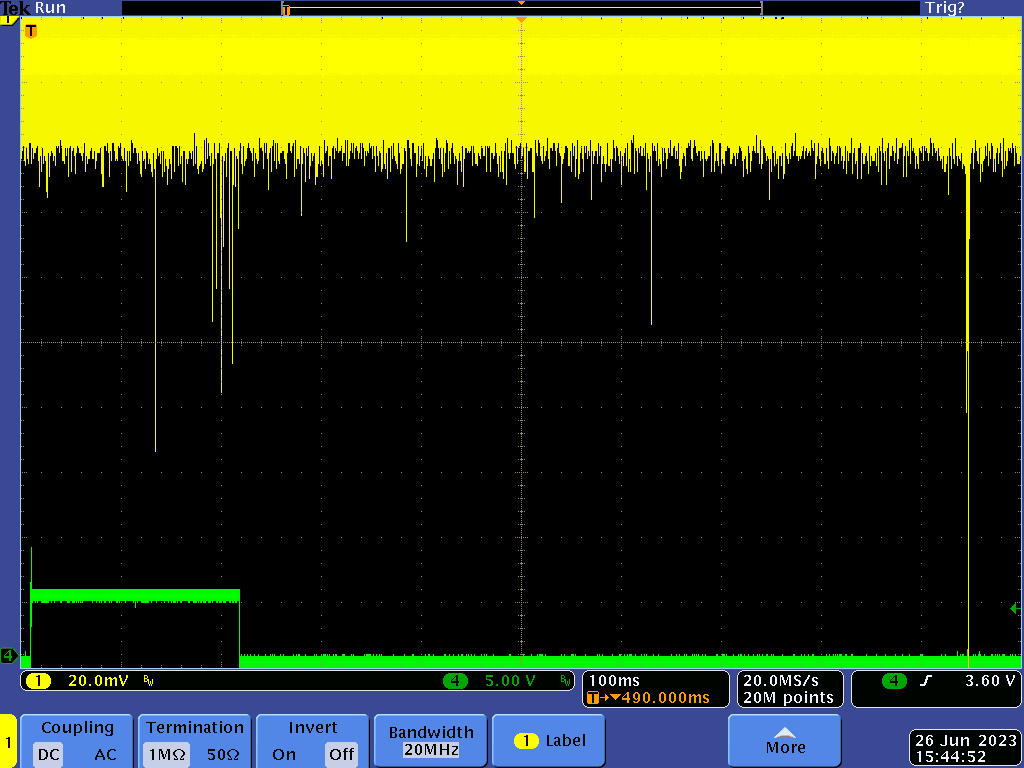Click the 20.0MS/s sample rate readout

[x=783, y=681]
